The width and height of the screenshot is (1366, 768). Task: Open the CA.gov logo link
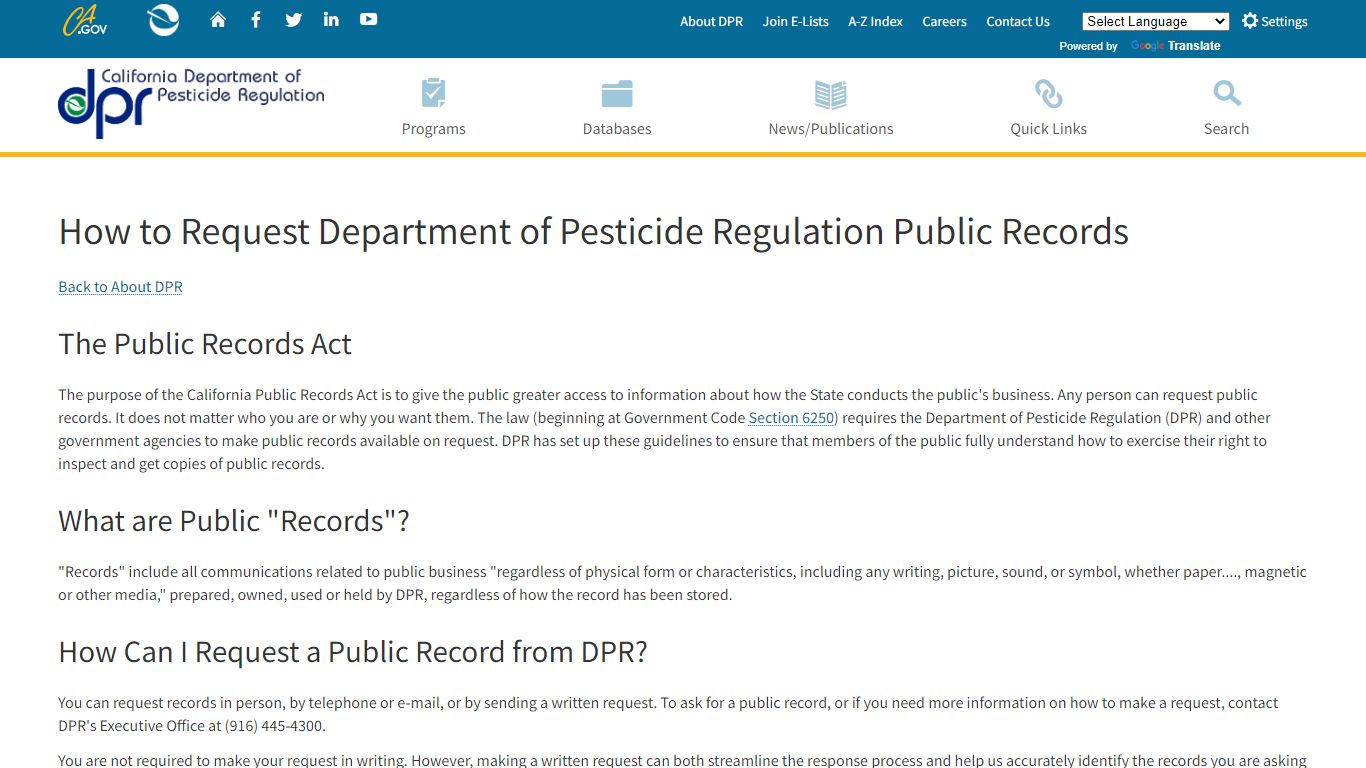tap(84, 20)
